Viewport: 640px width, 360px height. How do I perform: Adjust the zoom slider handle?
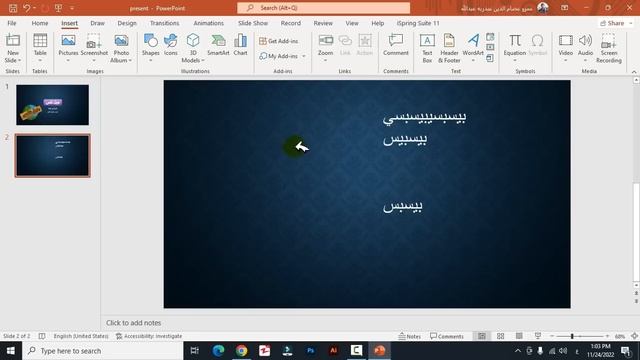(x=572, y=336)
